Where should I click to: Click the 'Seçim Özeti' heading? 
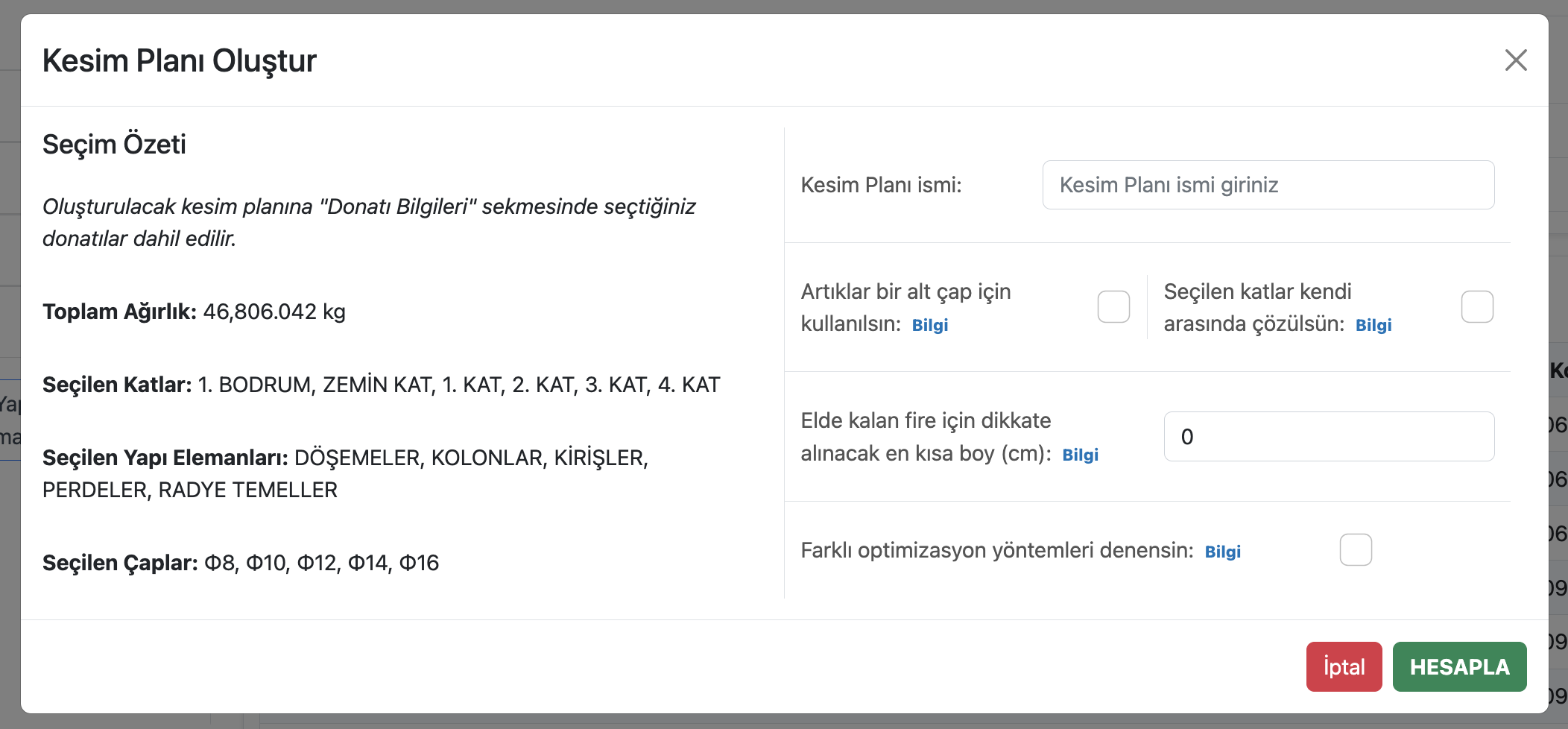[114, 144]
